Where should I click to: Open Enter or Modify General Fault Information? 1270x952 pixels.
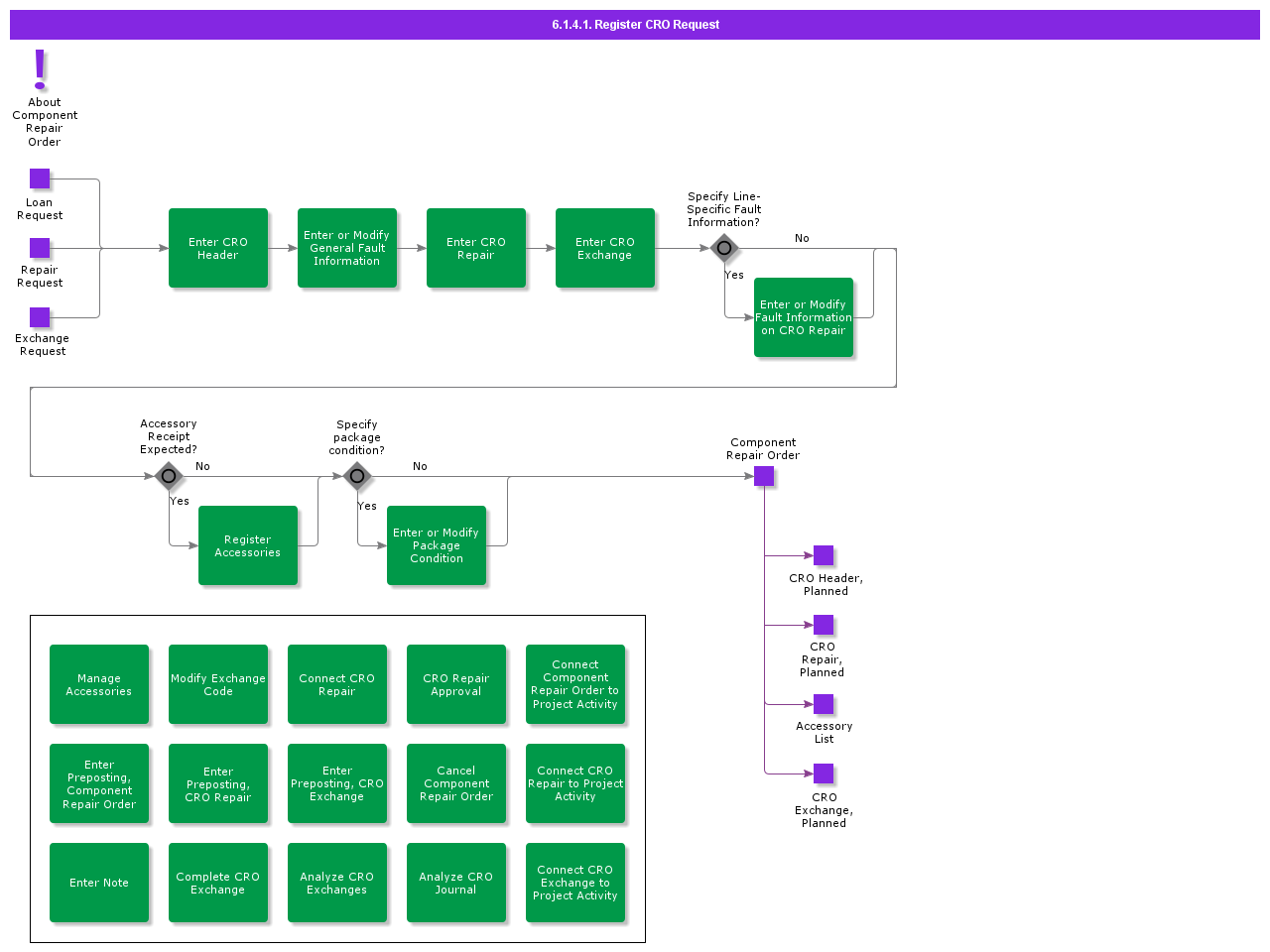click(x=347, y=248)
